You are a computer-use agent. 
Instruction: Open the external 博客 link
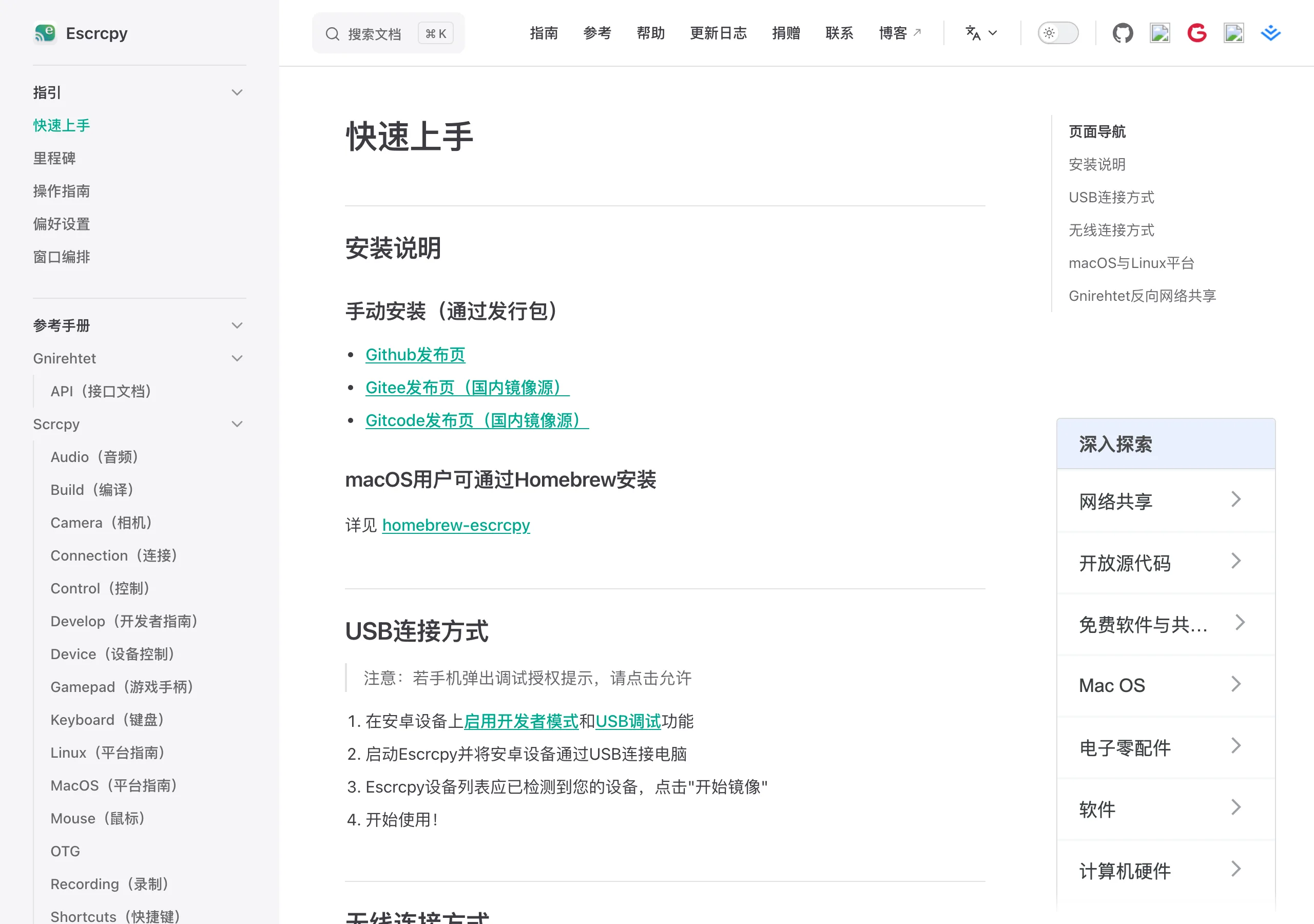coord(900,33)
